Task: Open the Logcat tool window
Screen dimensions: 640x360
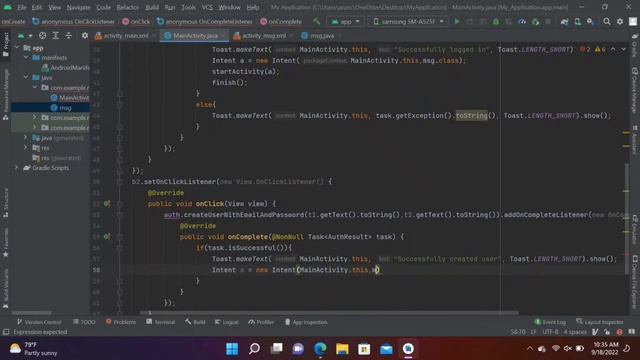Action: tap(227, 322)
